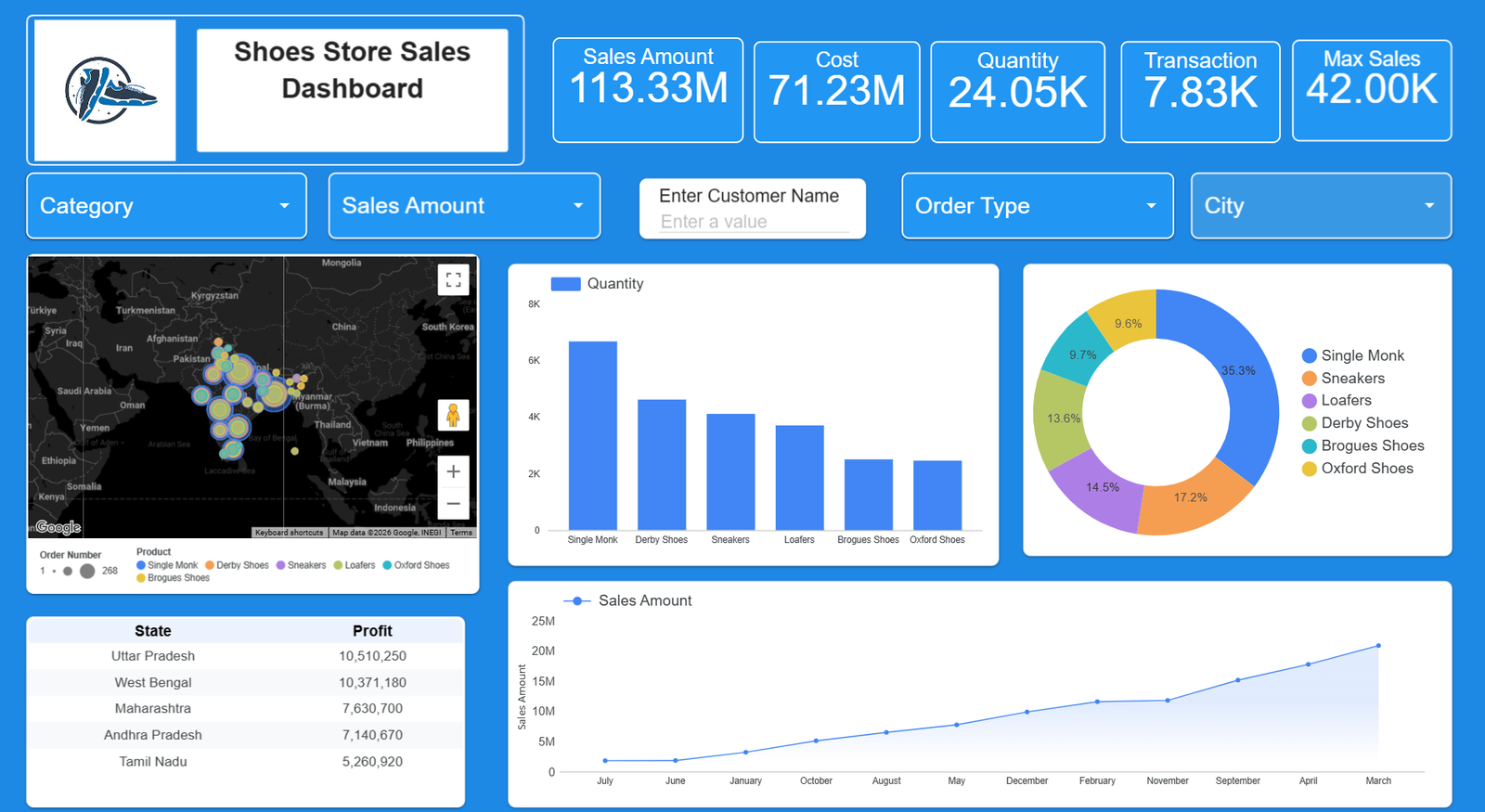Click the 7,630,700 profit value

pos(372,709)
